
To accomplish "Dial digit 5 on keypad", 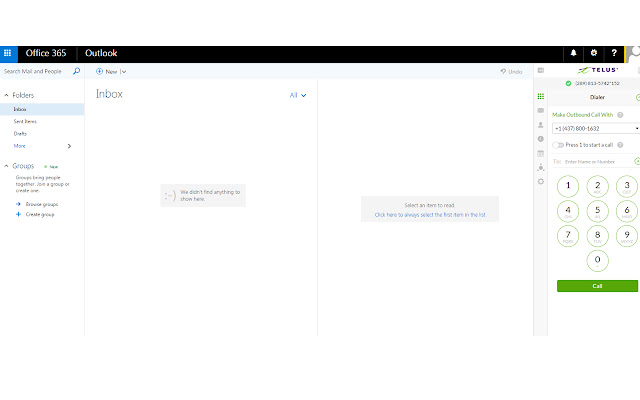I will (x=598, y=211).
